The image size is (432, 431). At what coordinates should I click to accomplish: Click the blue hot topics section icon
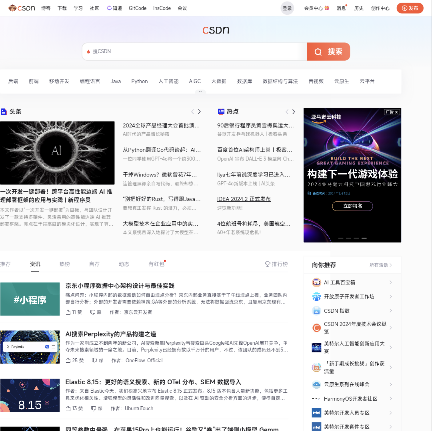(221, 112)
